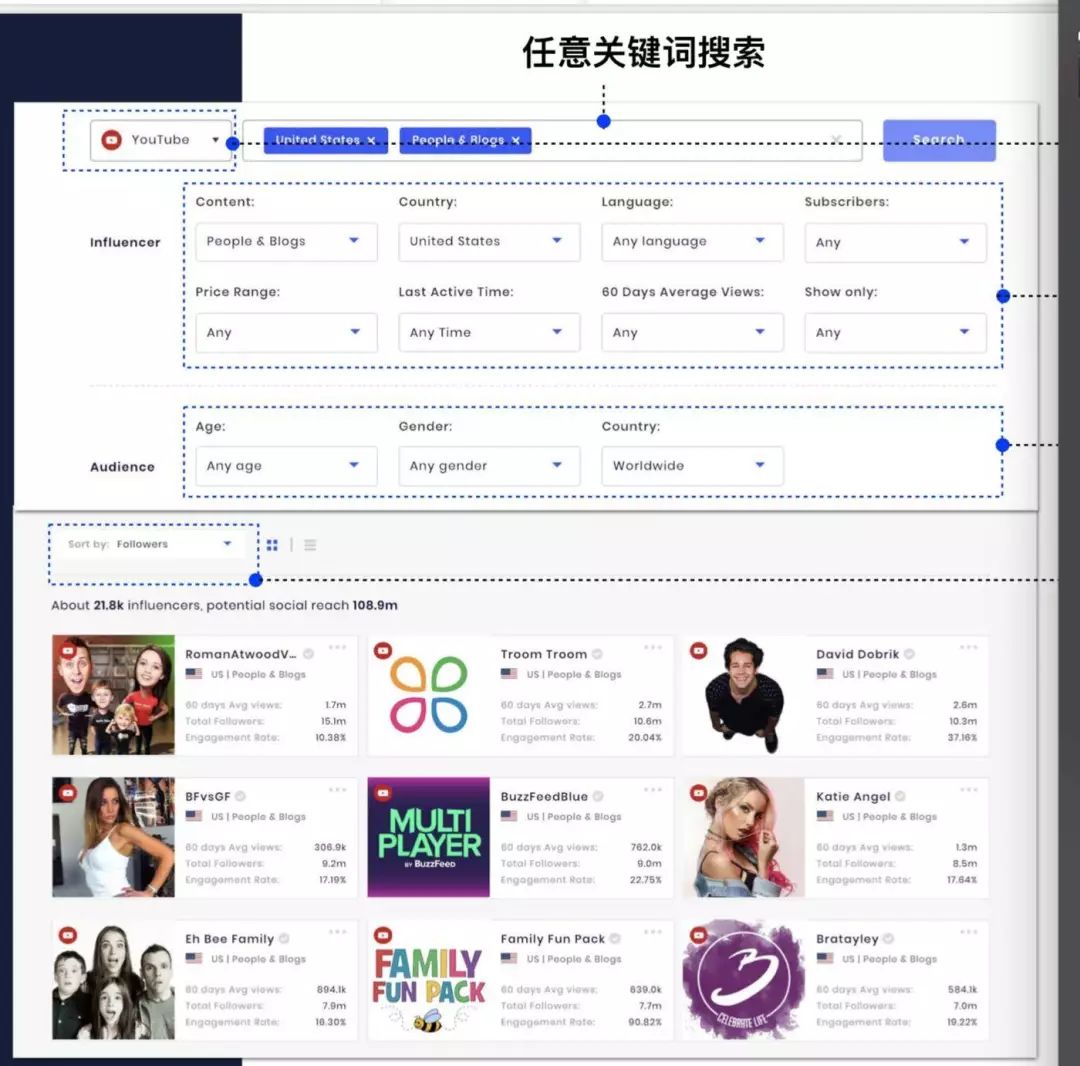The image size is (1080, 1066).
Task: Open more options on Katie Angel card
Action: pos(968,790)
